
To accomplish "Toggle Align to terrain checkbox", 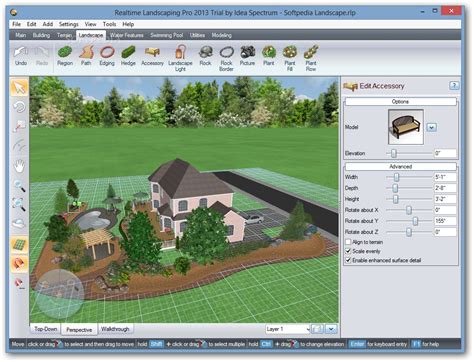I will (348, 242).
